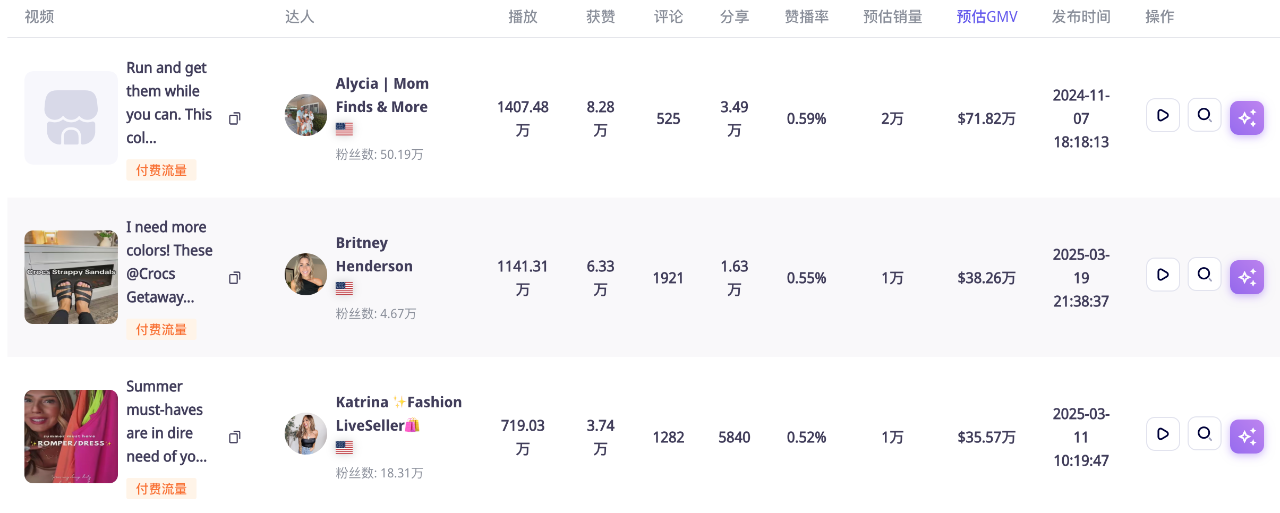Click search icon in Katrina Fashion row
This screenshot has height=513, width=1280.
pyautogui.click(x=1204, y=434)
